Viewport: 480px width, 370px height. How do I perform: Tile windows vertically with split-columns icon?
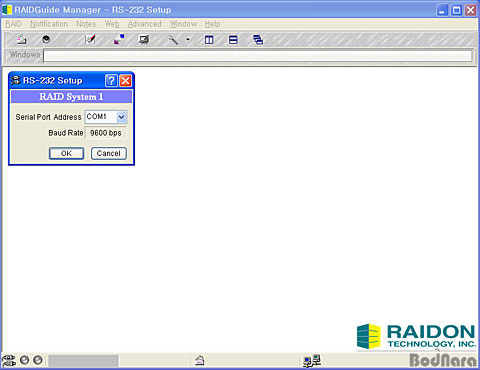(x=209, y=40)
